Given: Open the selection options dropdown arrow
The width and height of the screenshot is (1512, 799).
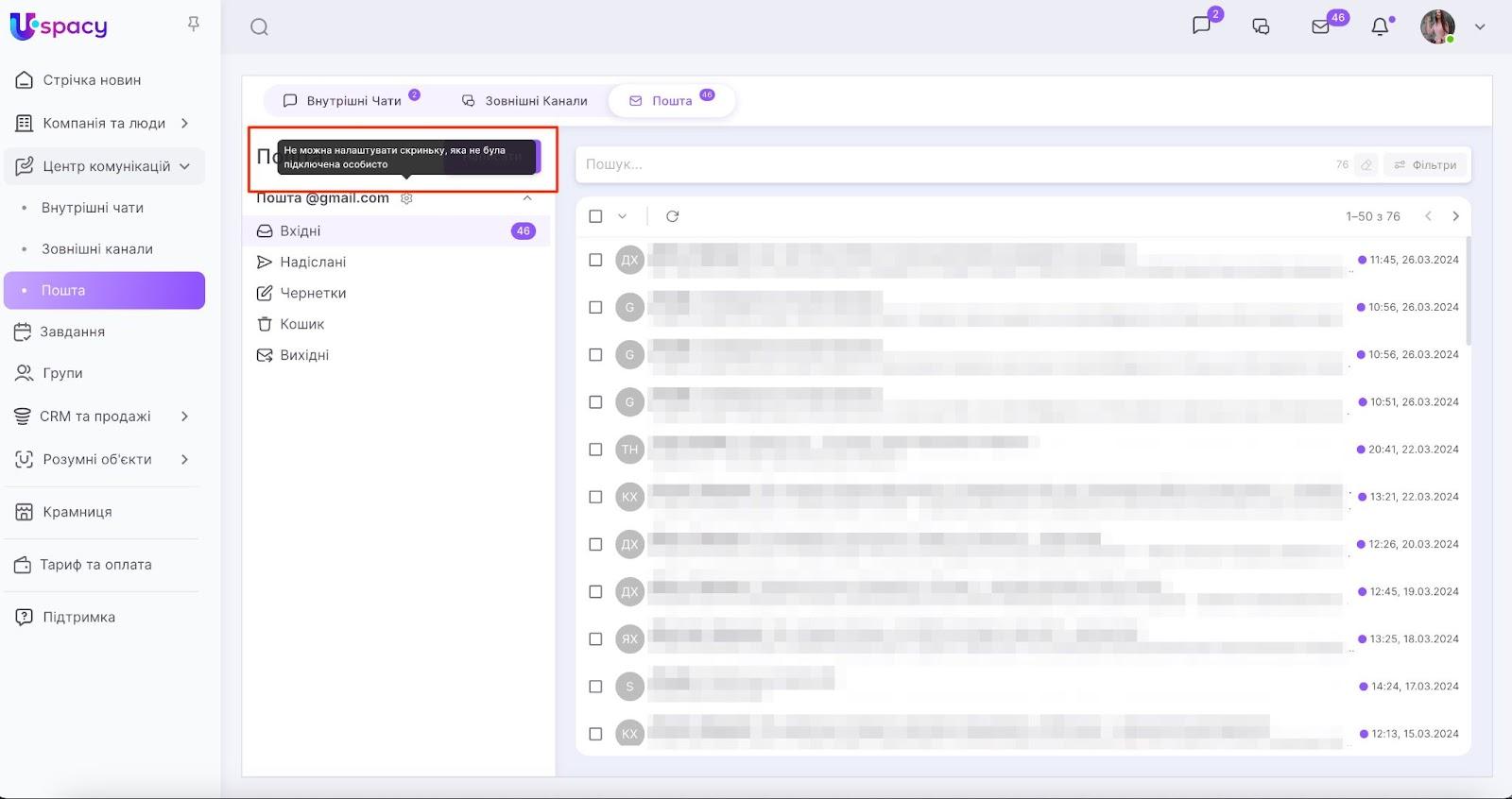Looking at the screenshot, I should pyautogui.click(x=622, y=216).
